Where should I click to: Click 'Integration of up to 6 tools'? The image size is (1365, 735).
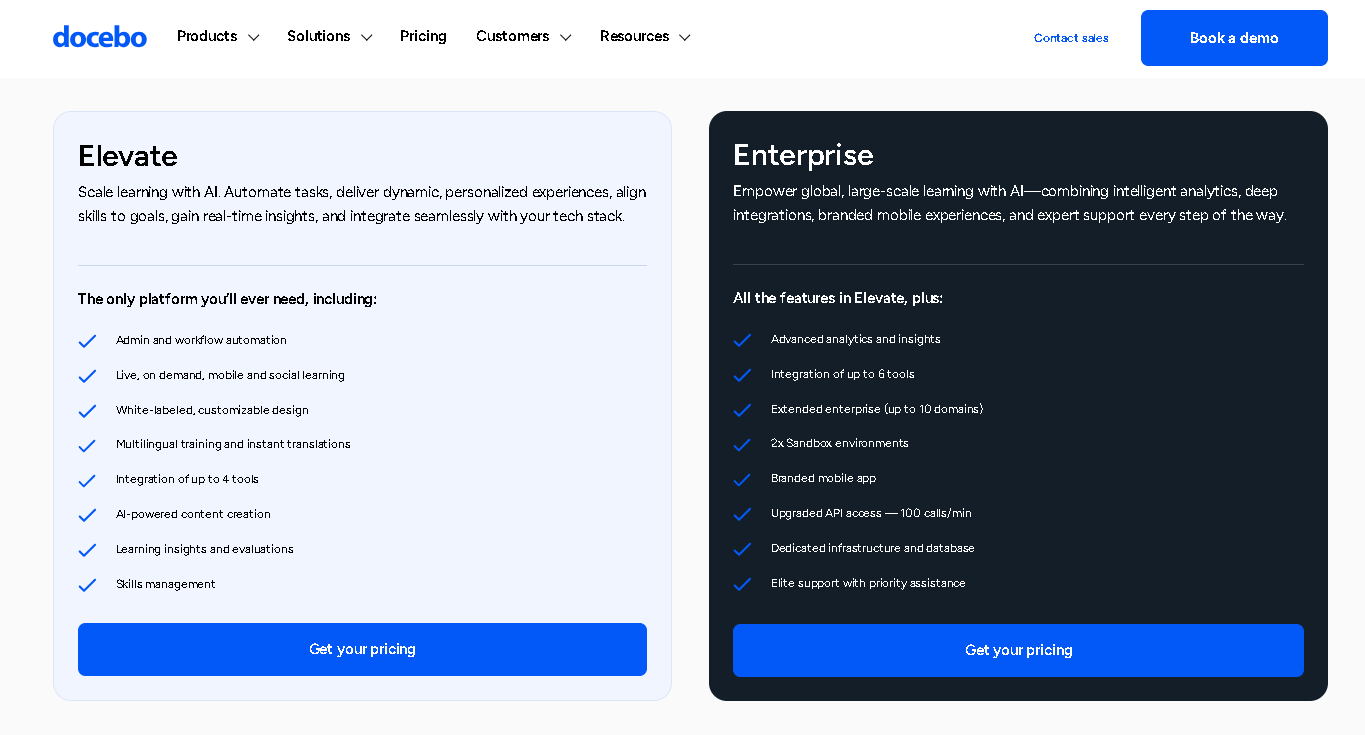click(x=843, y=374)
